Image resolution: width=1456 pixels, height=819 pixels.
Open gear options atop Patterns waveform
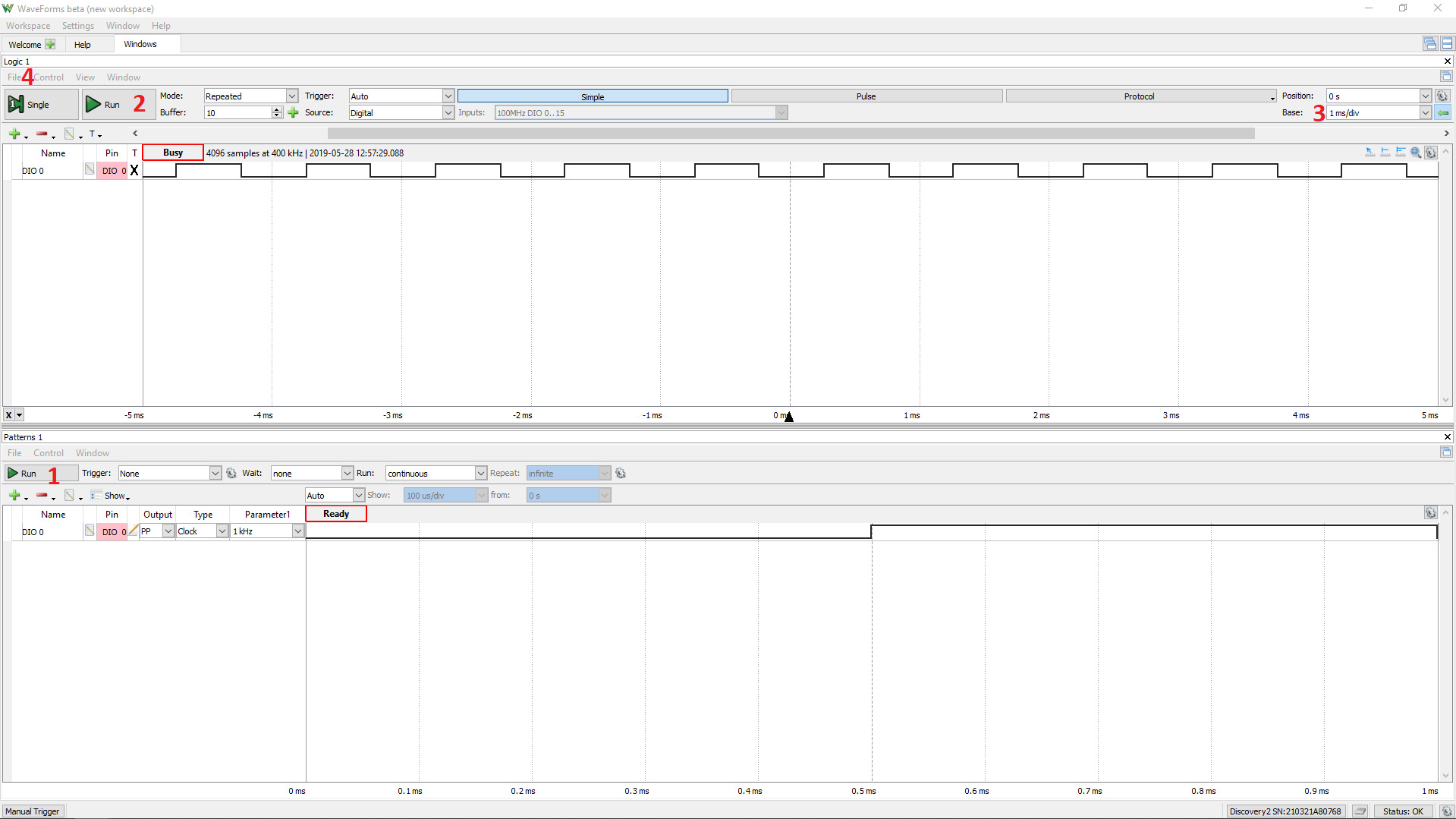(1430, 513)
